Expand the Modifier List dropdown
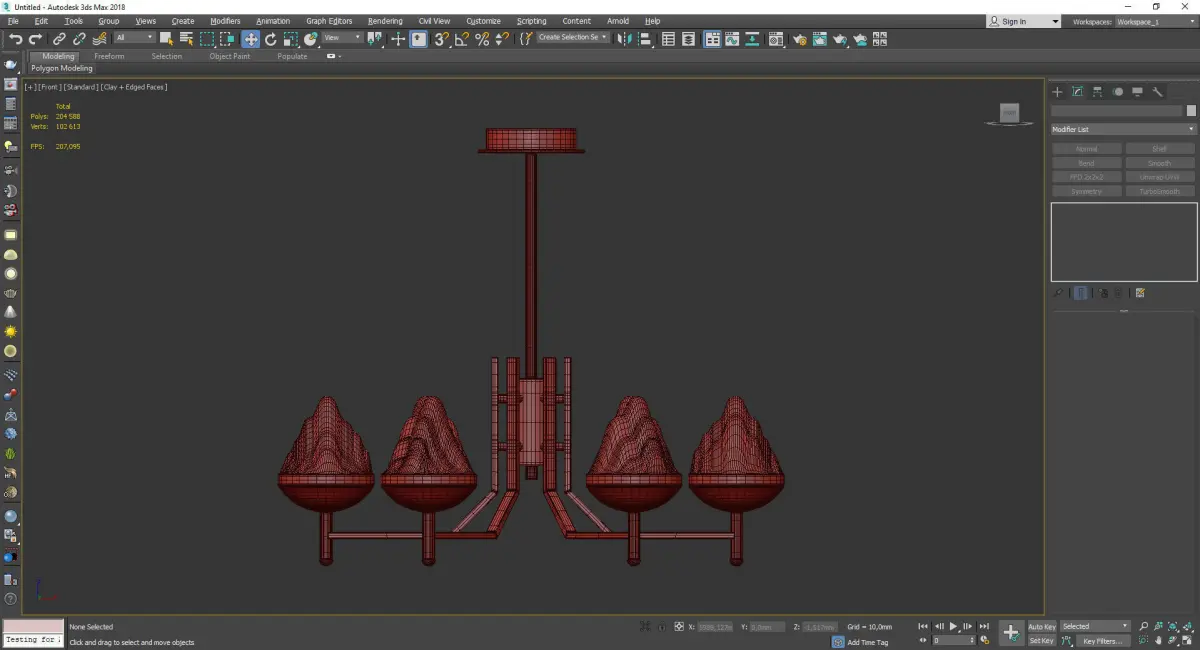This screenshot has height=650, width=1200. coord(1122,129)
